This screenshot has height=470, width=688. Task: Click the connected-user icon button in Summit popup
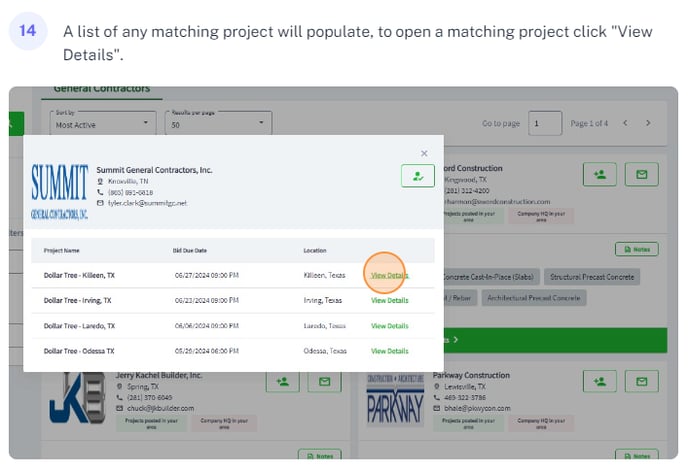coord(418,176)
